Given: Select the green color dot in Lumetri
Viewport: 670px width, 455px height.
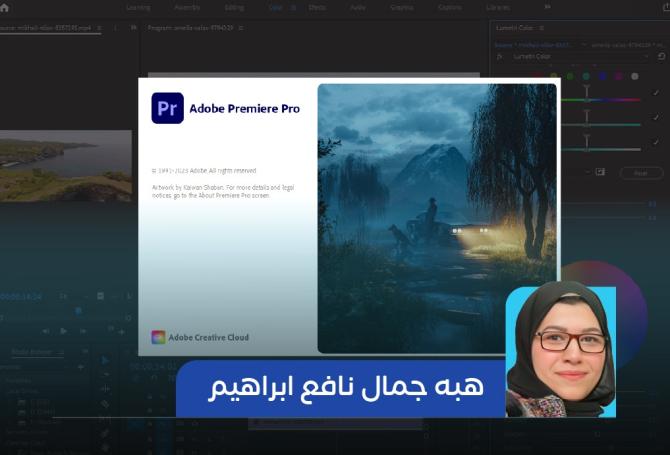Looking at the screenshot, I should click(570, 76).
